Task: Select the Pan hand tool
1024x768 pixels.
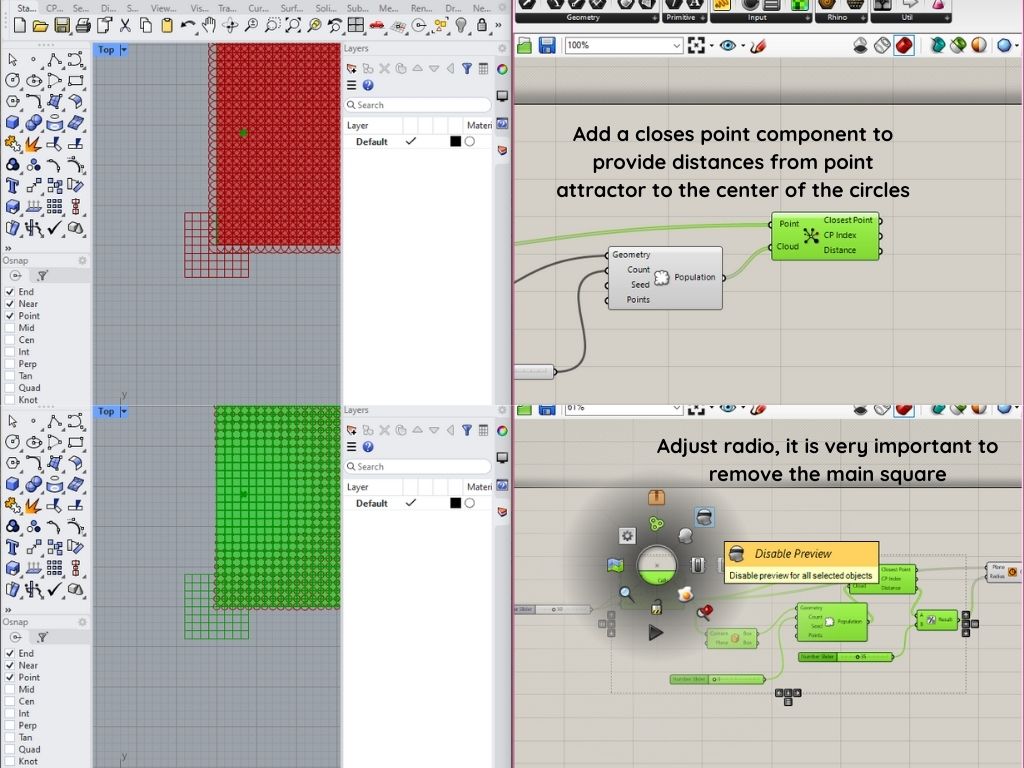Action: 208,25
